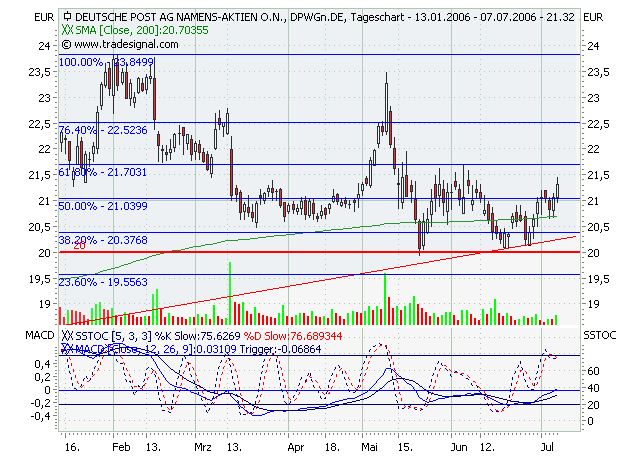The width and height of the screenshot is (639, 464).
Task: Click the red '20' price level marker
Action: 76,246
